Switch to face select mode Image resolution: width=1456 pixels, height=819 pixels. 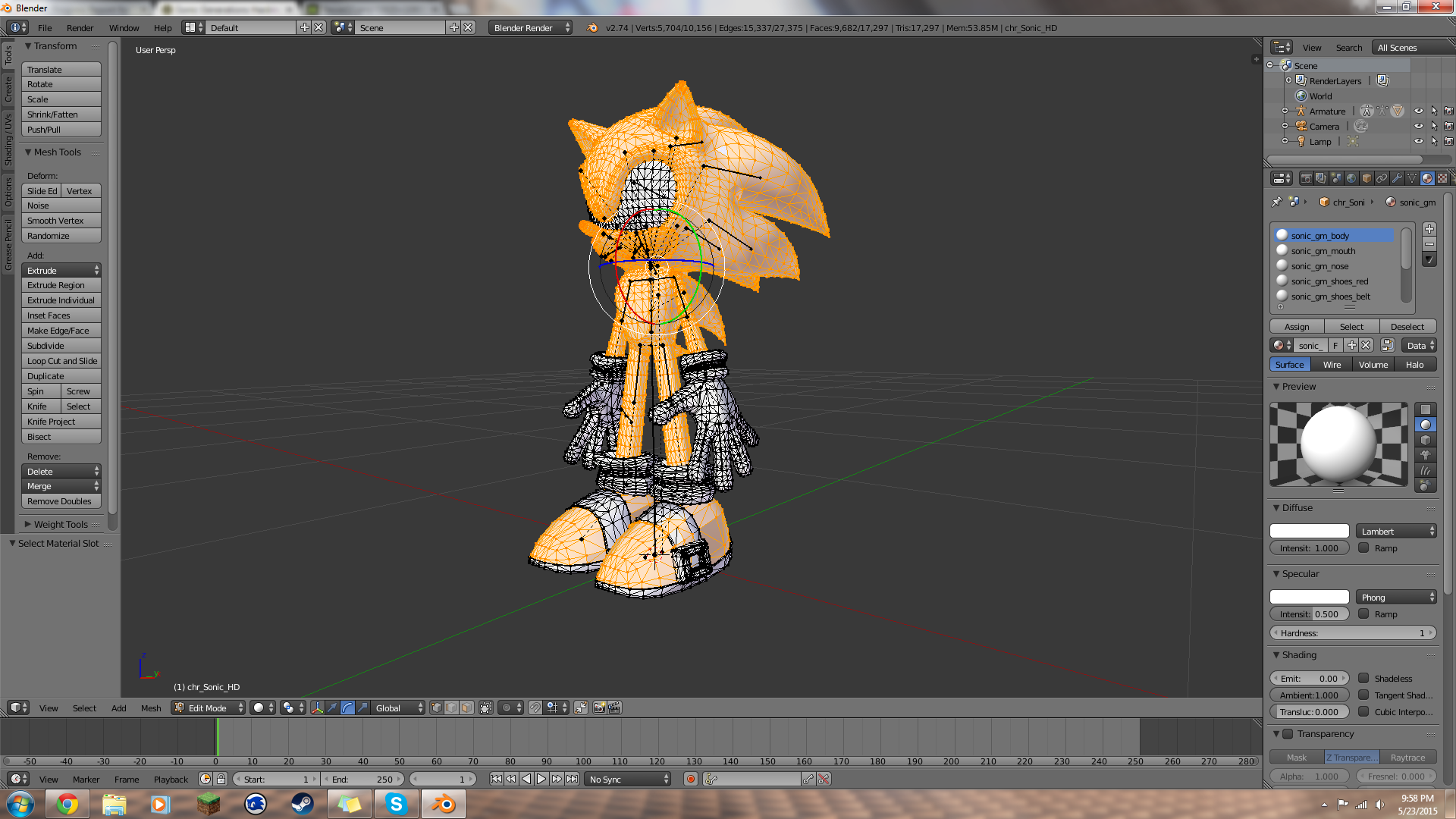point(467,708)
